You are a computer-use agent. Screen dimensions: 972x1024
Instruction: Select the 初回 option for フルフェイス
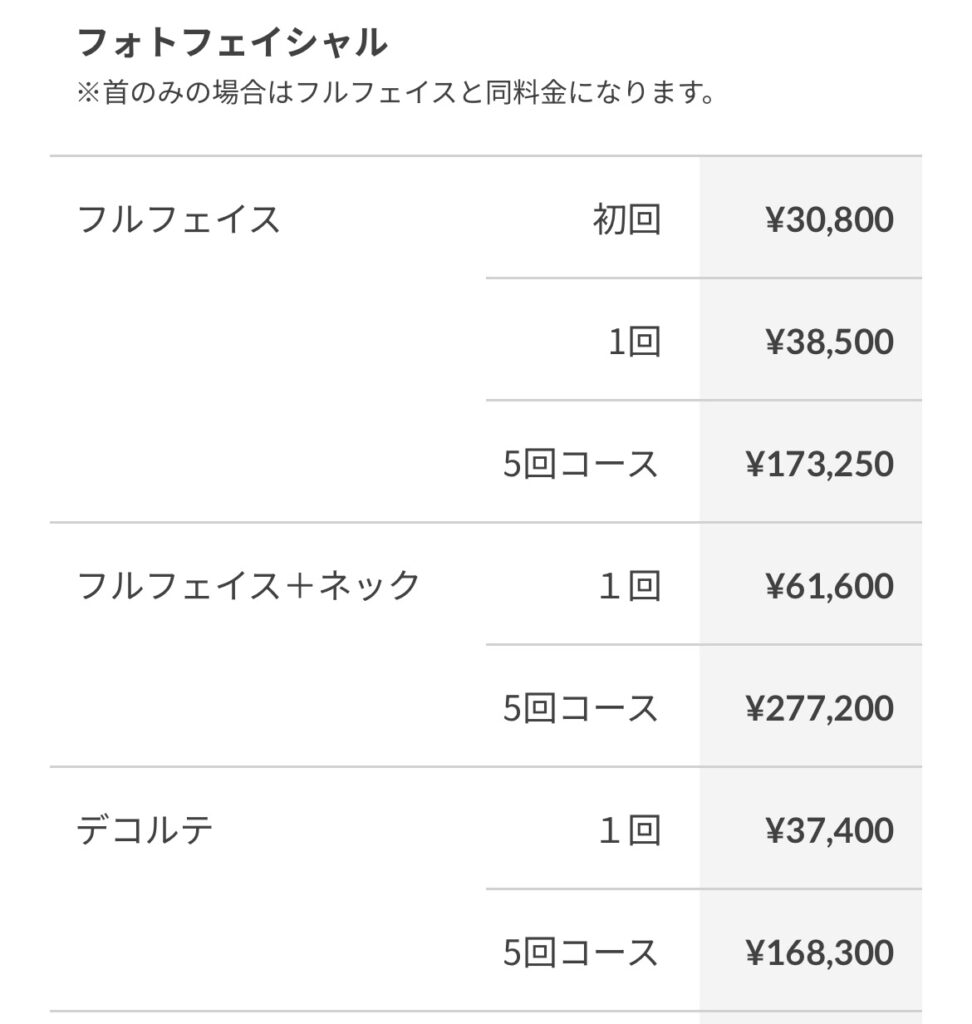627,219
